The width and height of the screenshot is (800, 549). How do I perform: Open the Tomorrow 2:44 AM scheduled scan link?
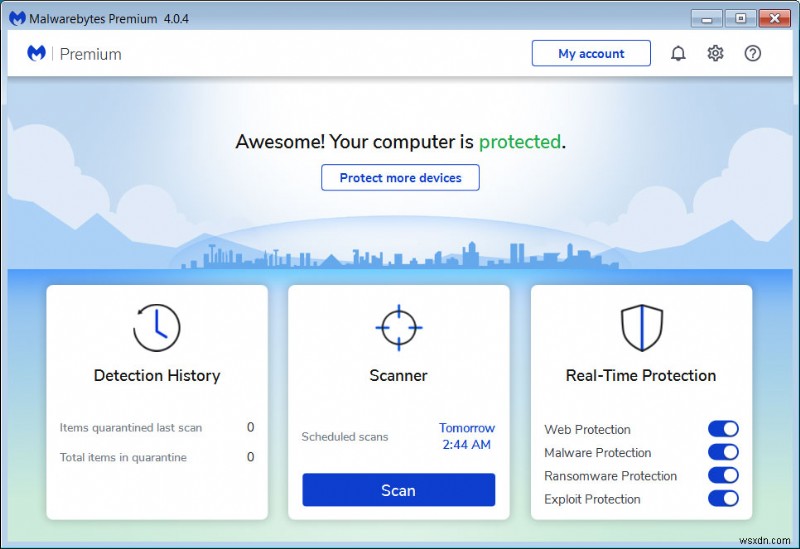pyautogui.click(x=467, y=436)
